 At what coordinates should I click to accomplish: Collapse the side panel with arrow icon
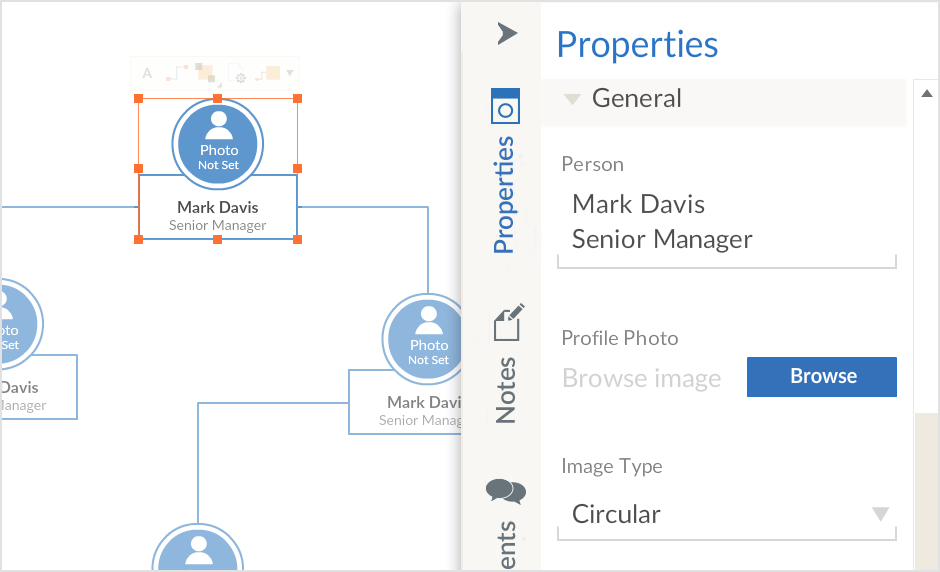pos(507,34)
